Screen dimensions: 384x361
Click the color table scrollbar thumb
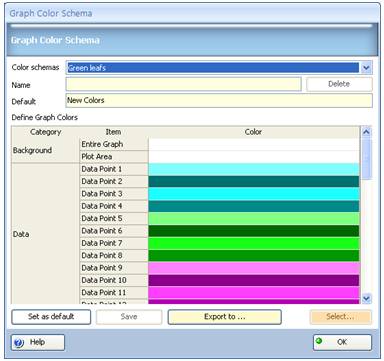point(366,158)
